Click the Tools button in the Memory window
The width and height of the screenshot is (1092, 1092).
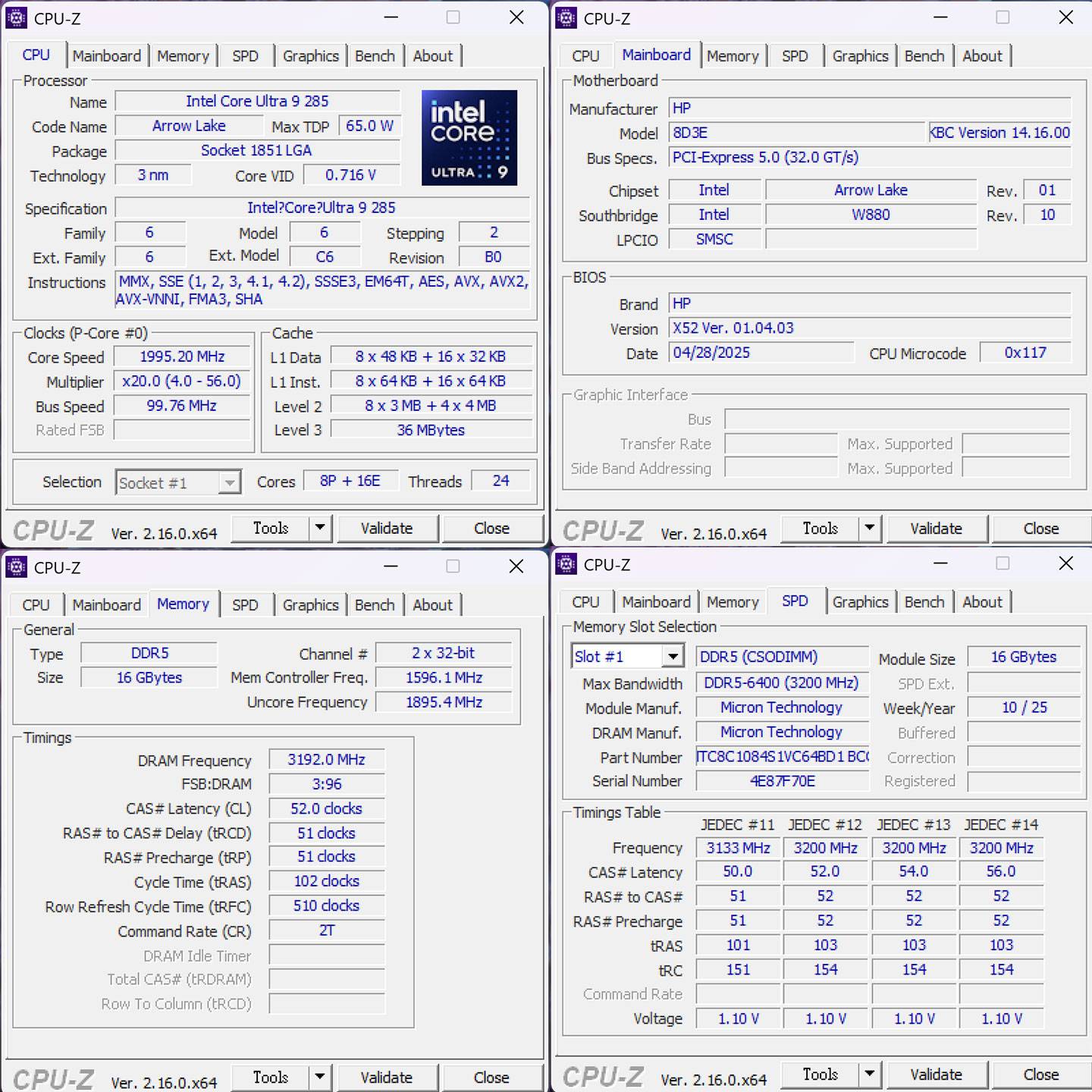click(x=271, y=1077)
